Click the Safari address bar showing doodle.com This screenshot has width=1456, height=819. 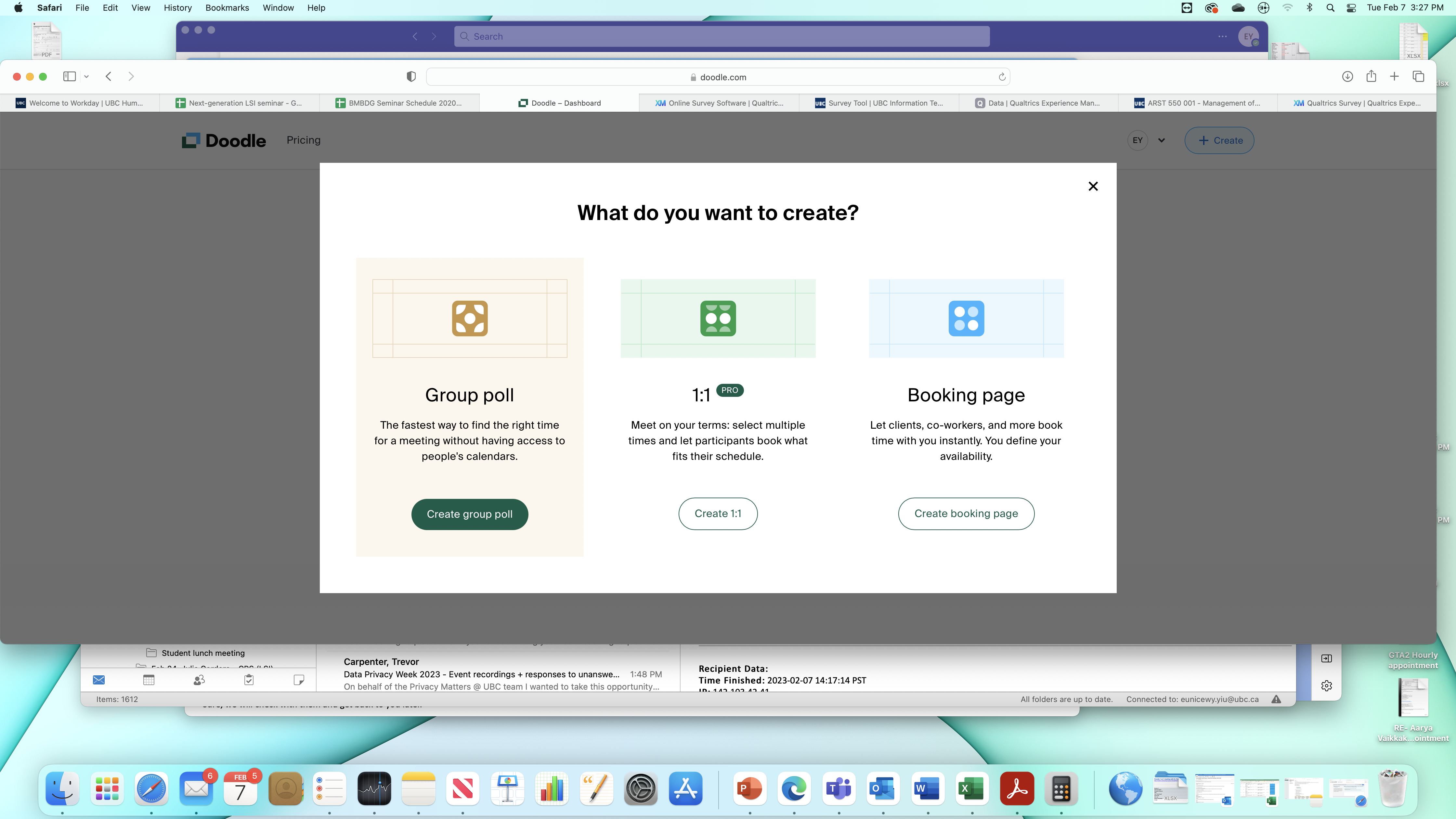[x=718, y=77]
